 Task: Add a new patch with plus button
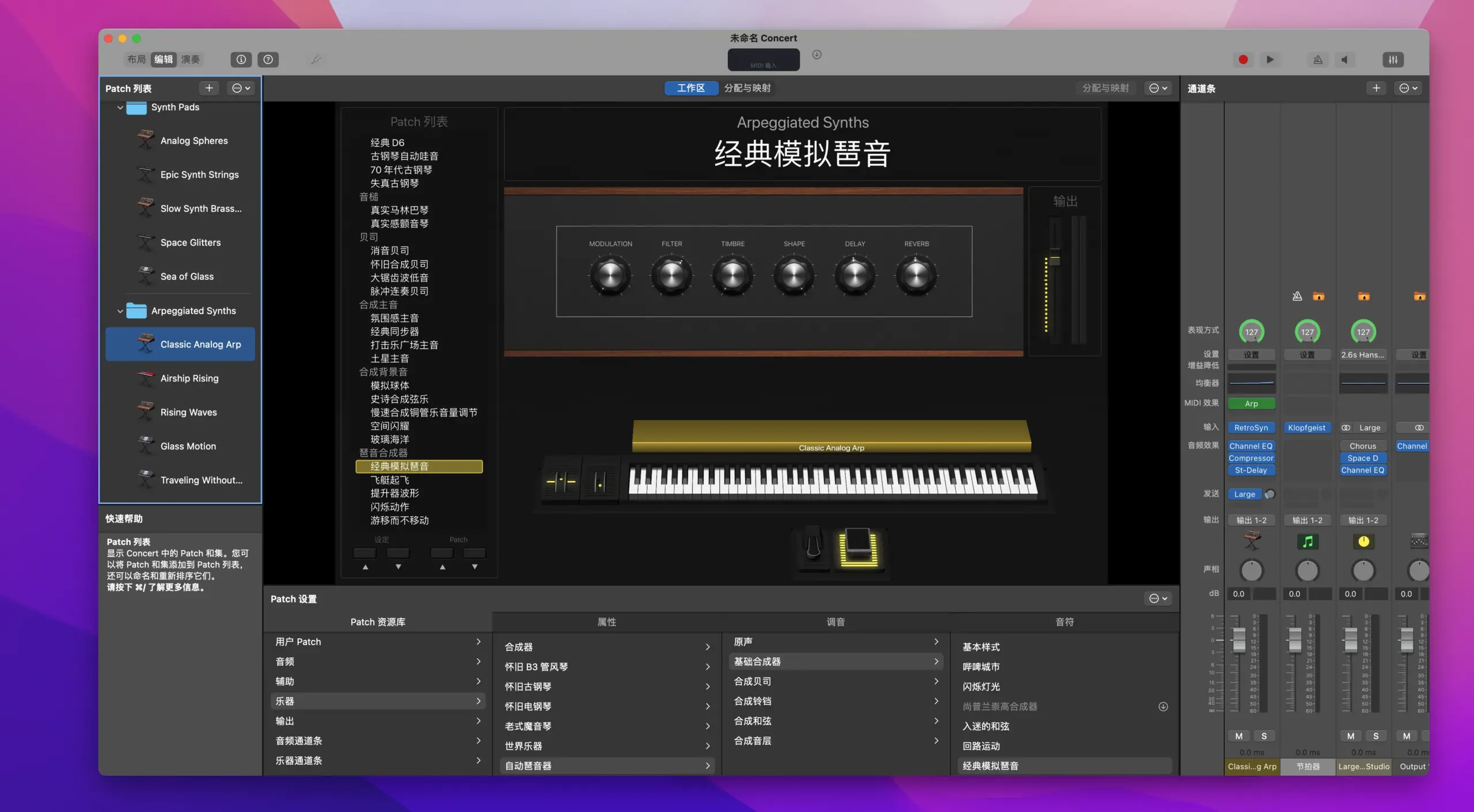pos(209,88)
